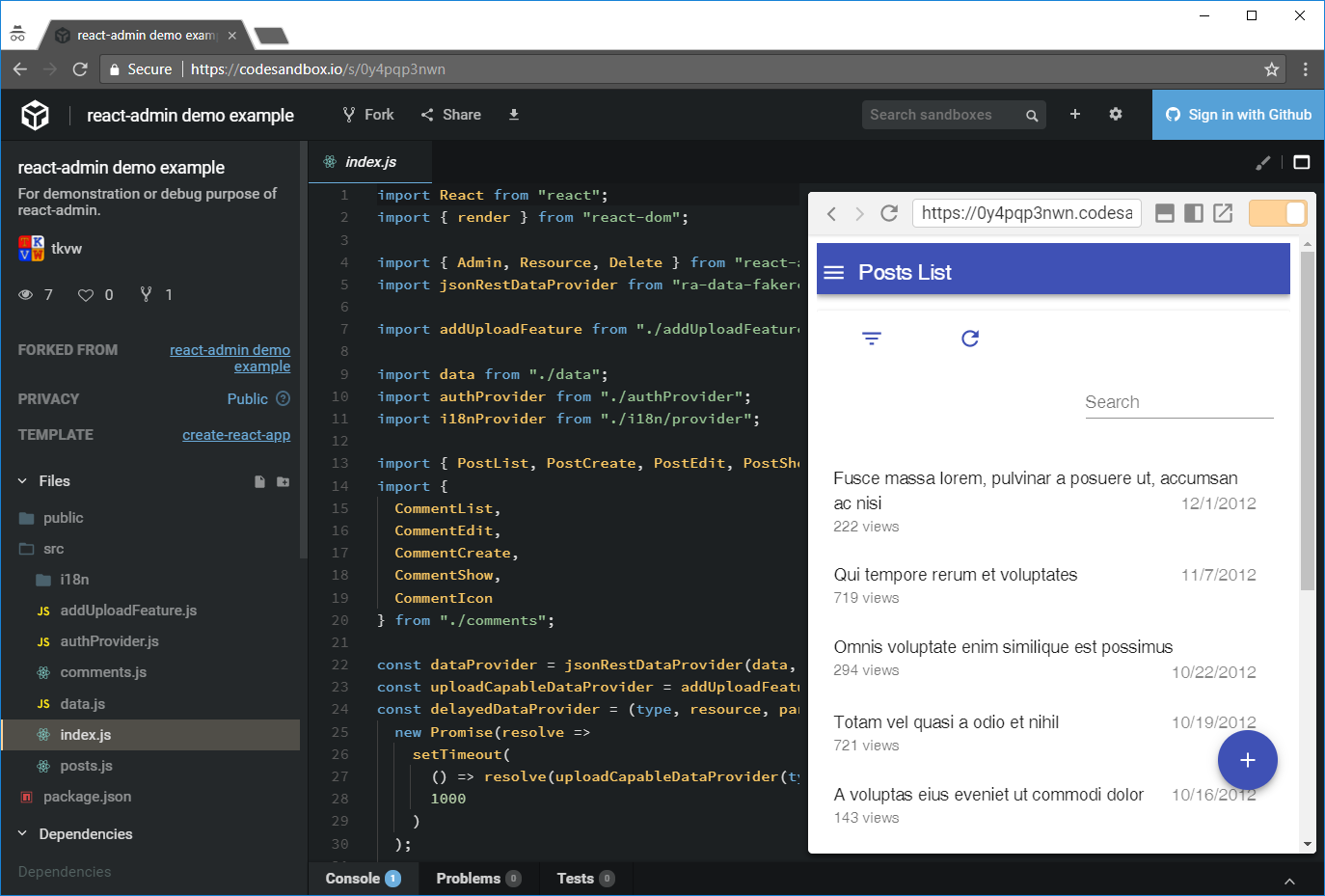Toggle the preview window view icon

coord(1301,162)
